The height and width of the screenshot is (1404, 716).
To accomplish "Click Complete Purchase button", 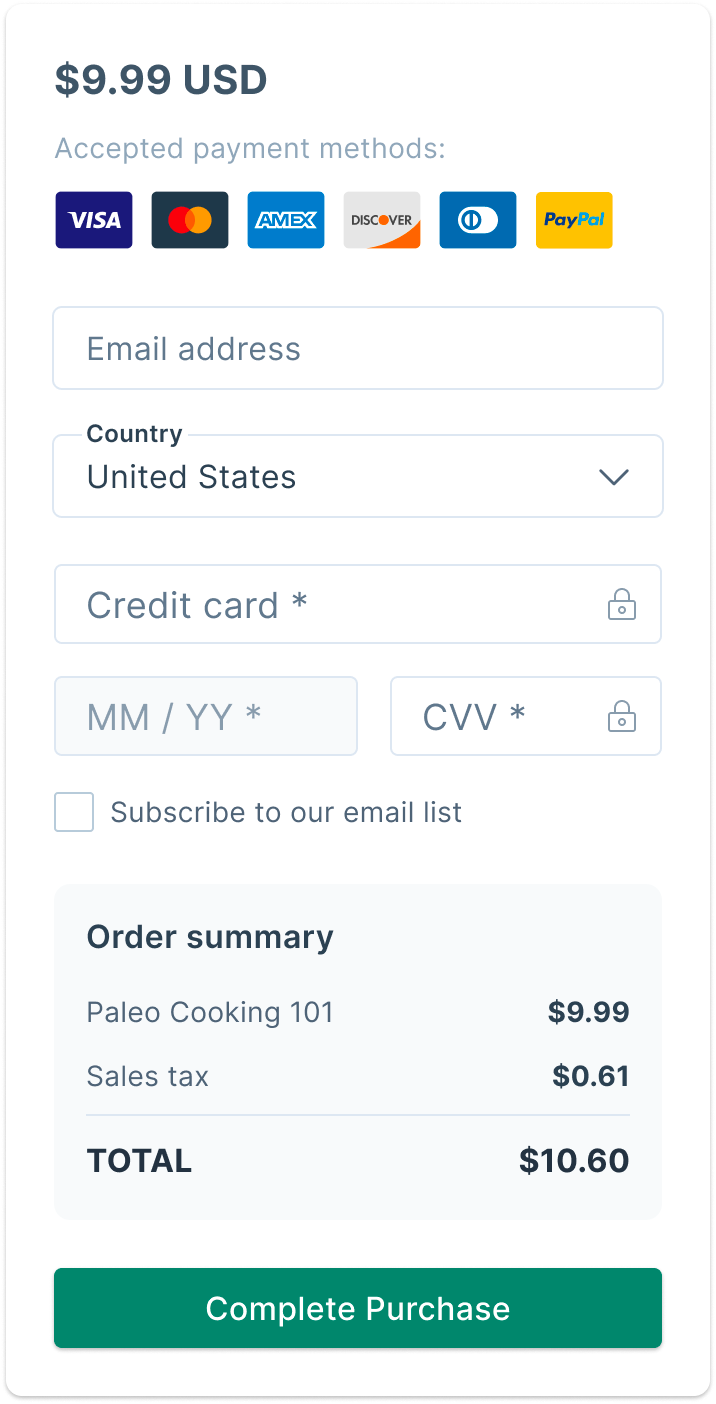I will pyautogui.click(x=358, y=1308).
